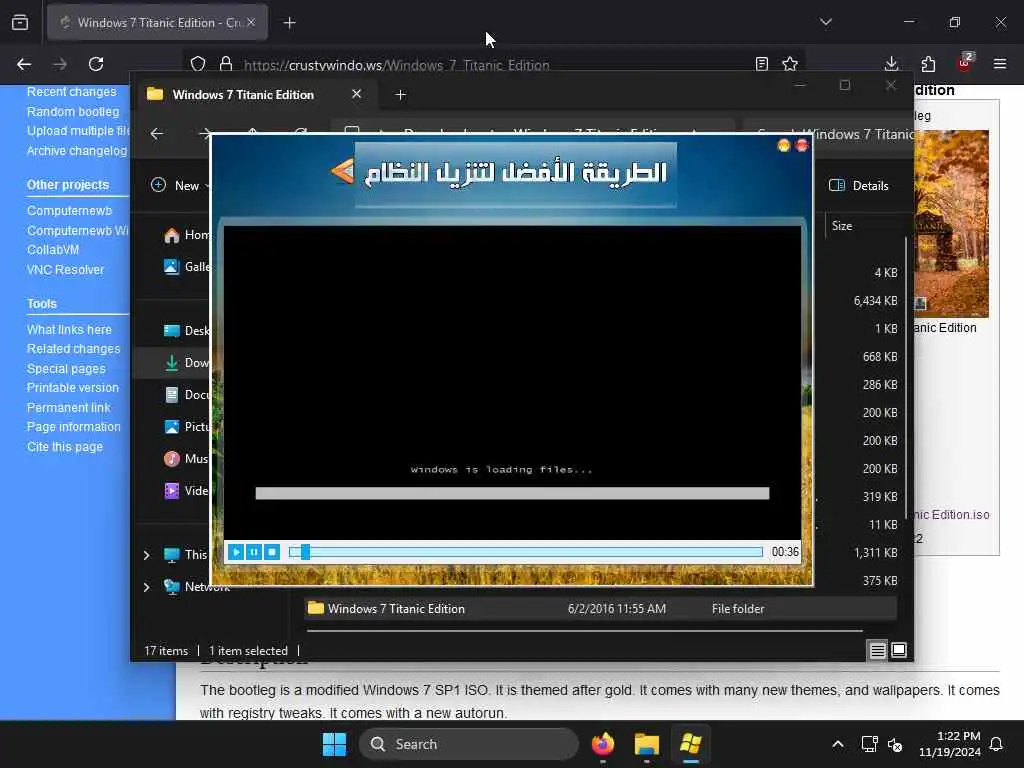
Task: Open Firefox from taskbar
Action: tap(603, 744)
